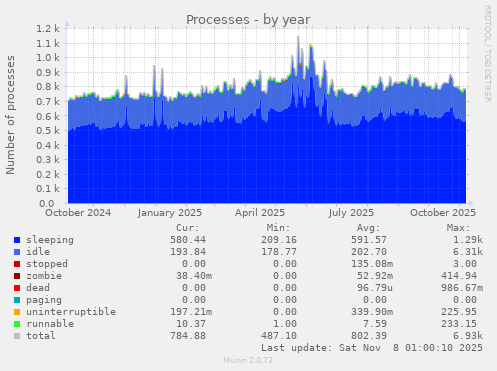This screenshot has height=371, width=497.
Task: Click idle average value 202.70
Action: click(369, 252)
